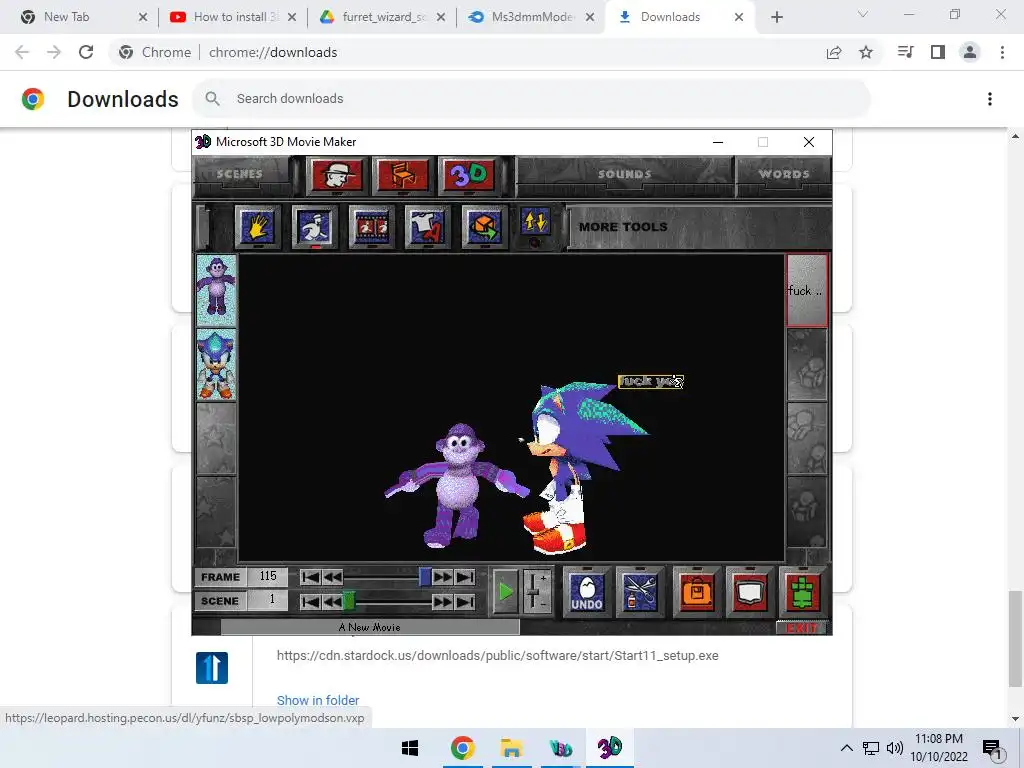
Task: Select the purple monkey actor thumbnail
Action: tap(216, 291)
